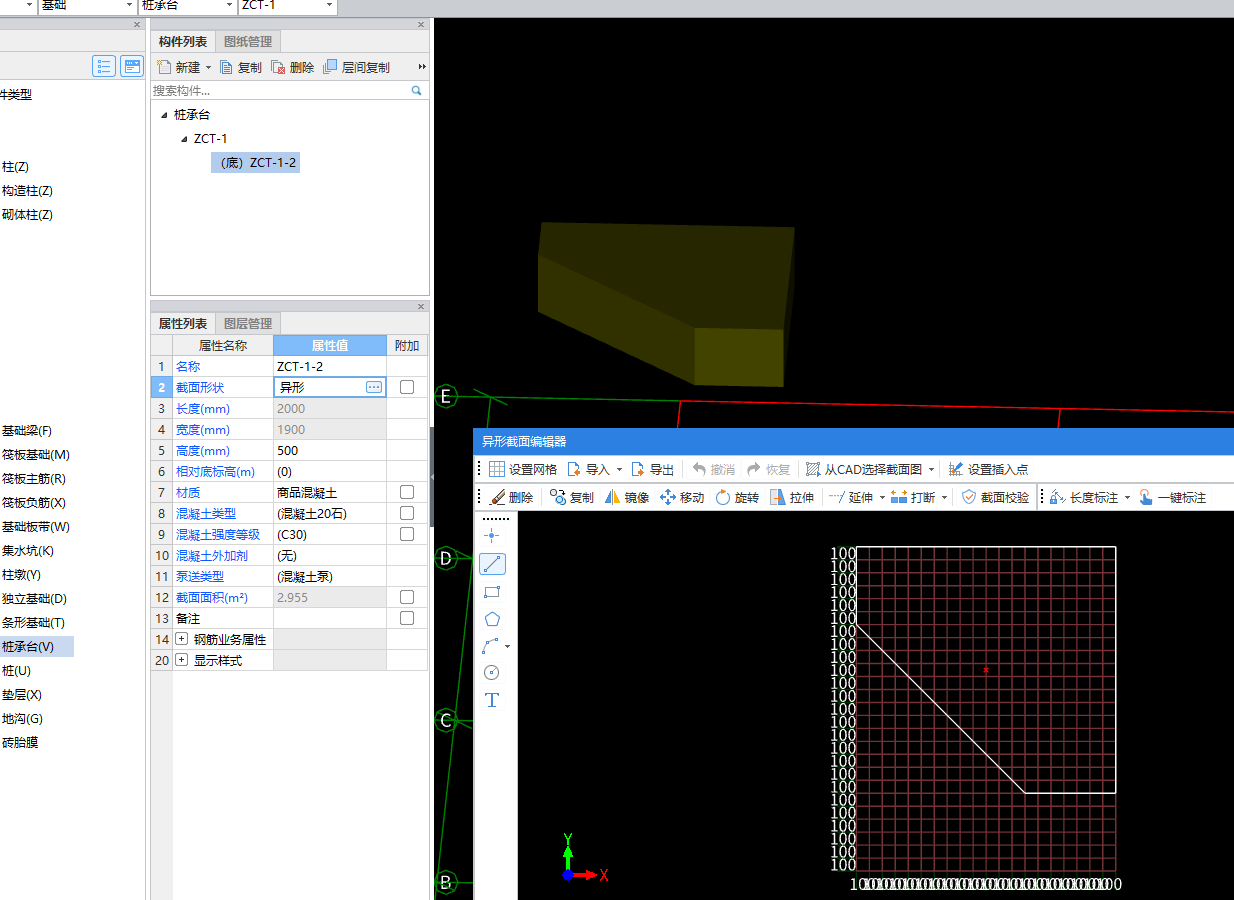1234x900 pixels.
Task: Select 筏板基础(M) in component type list
Action: pyautogui.click(x=35, y=455)
